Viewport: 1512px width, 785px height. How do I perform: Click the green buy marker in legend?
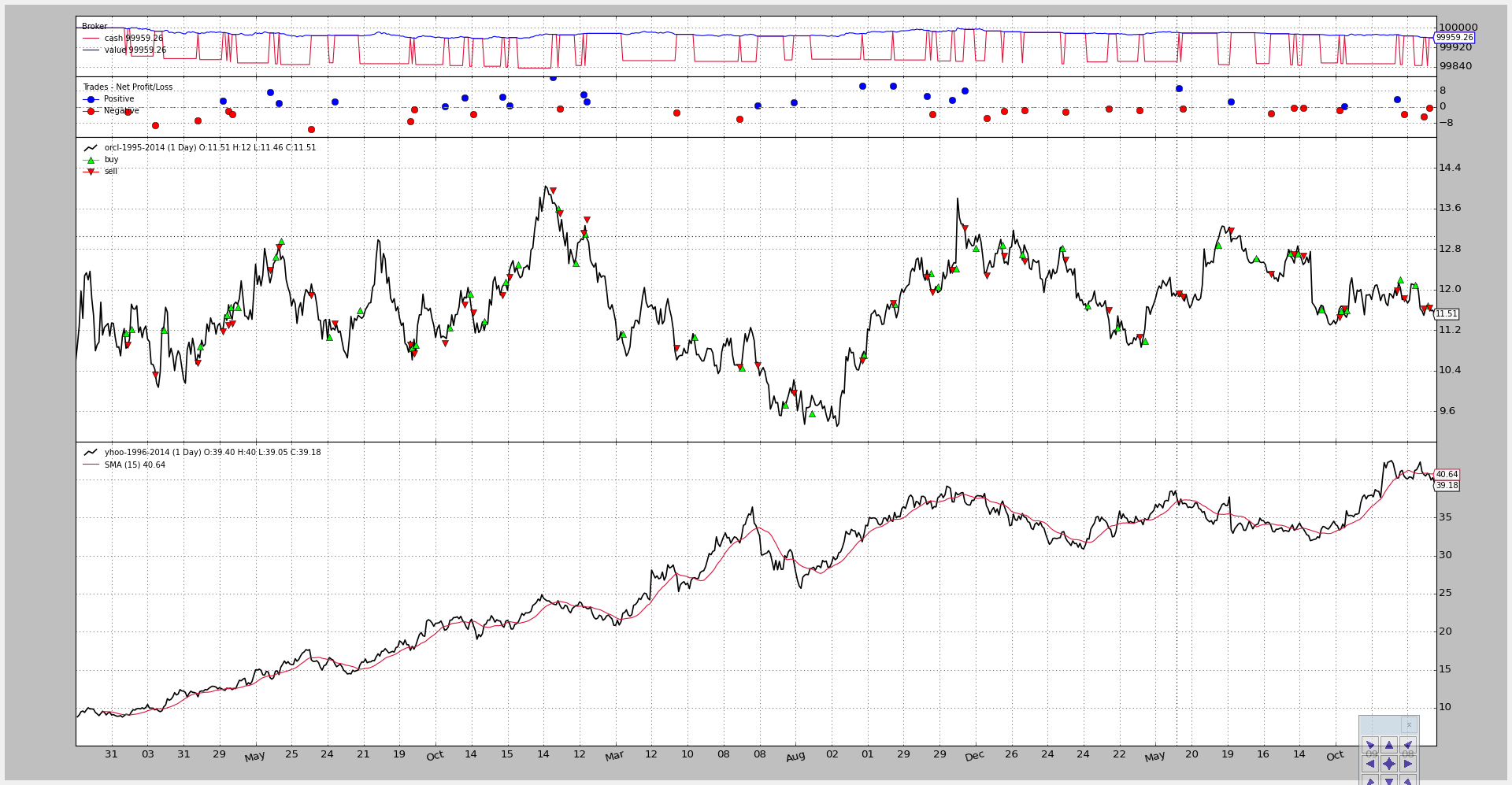91,160
